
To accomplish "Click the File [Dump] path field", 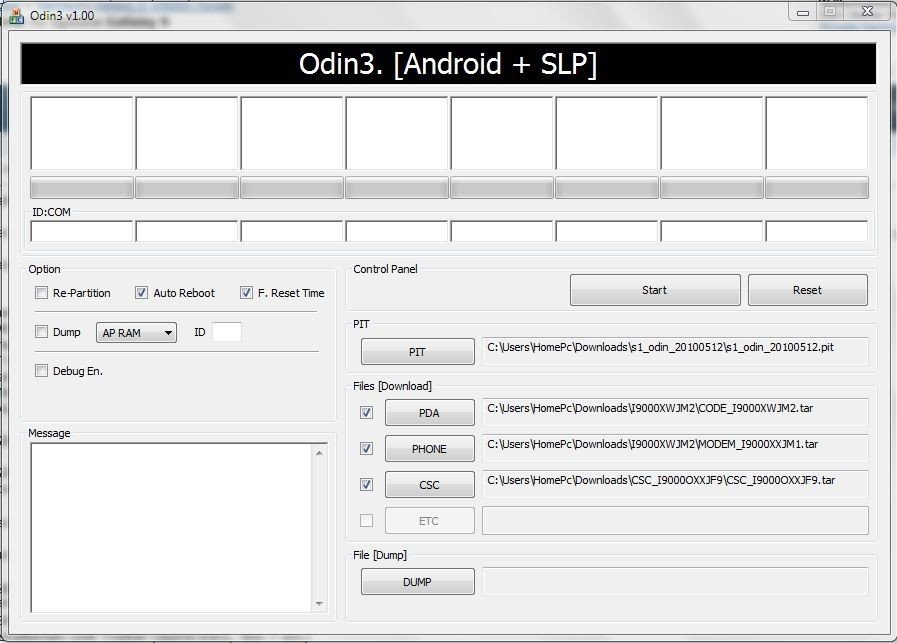I will (x=675, y=581).
